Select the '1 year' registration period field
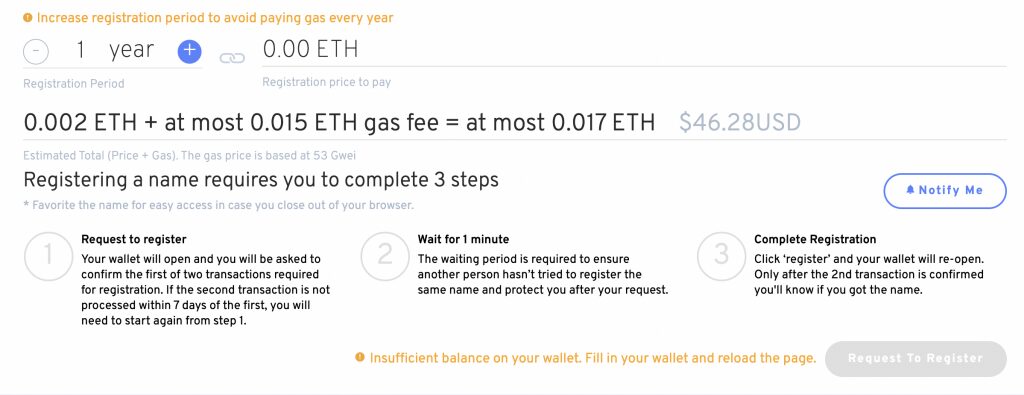 (113, 51)
